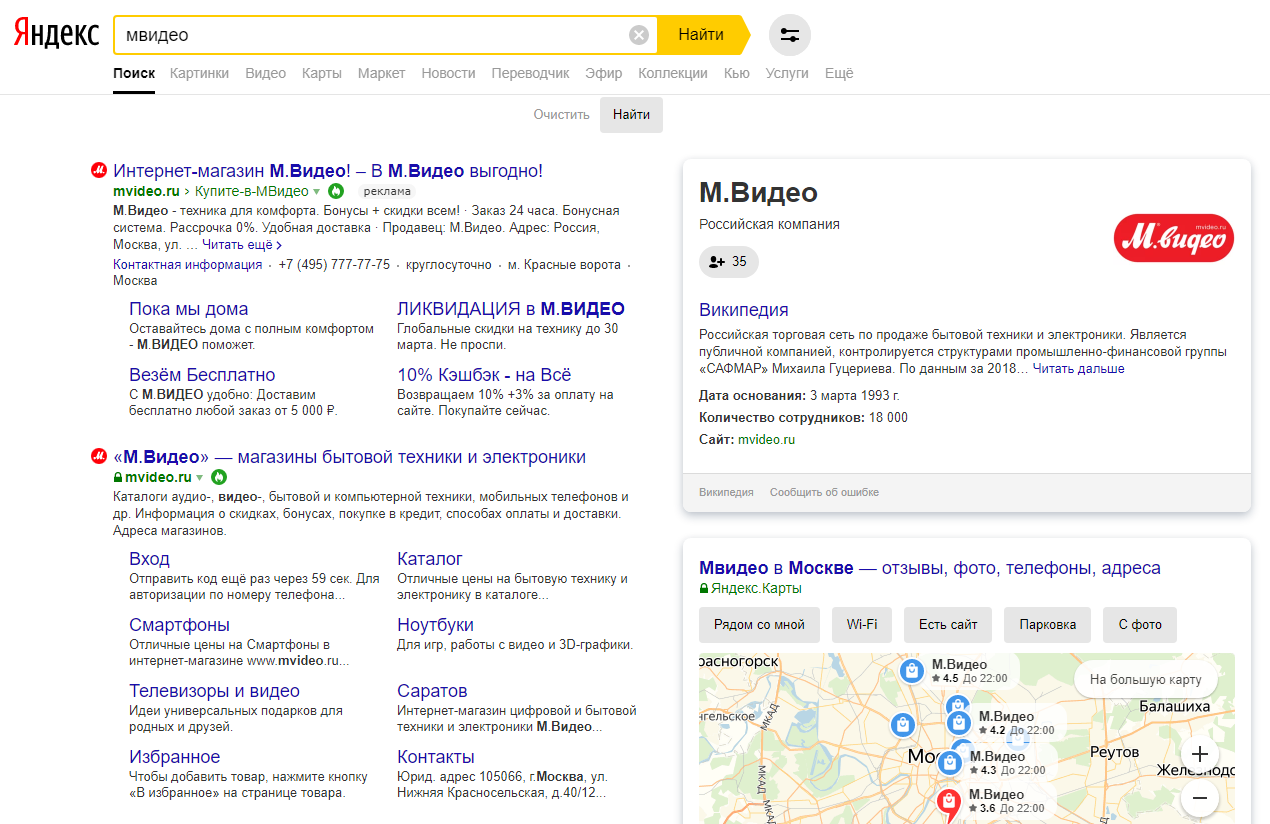
Task: Click the На большую карту button
Action: (1146, 680)
